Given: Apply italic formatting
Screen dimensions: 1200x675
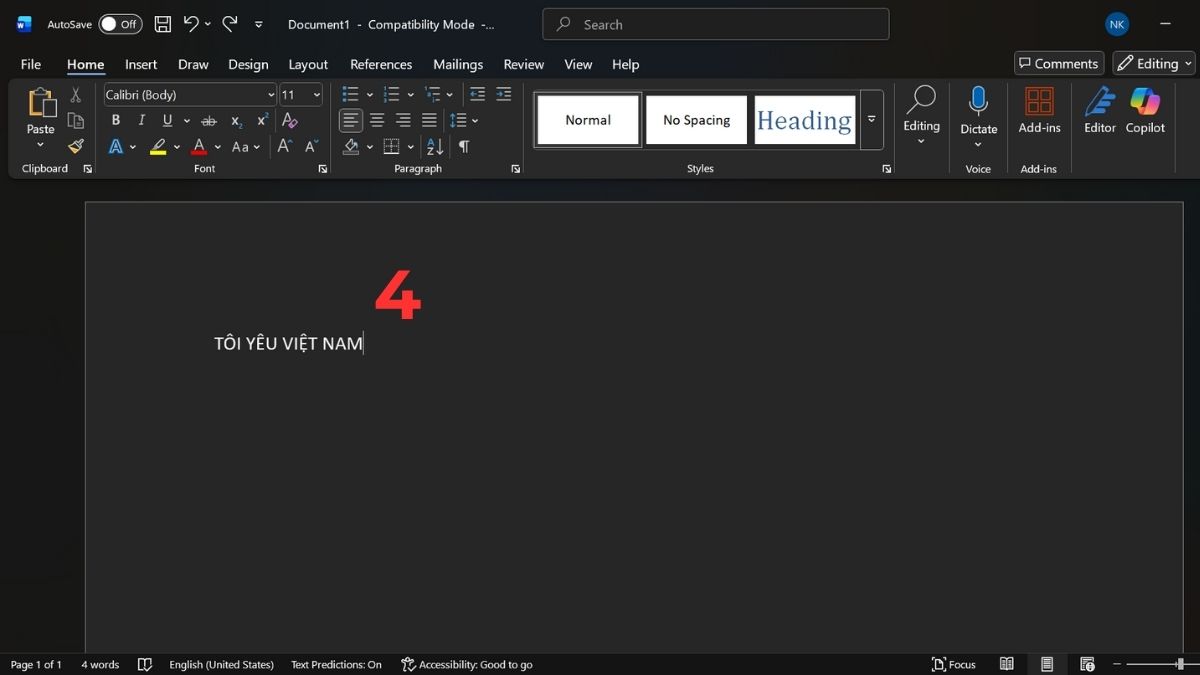Looking at the screenshot, I should [141, 119].
